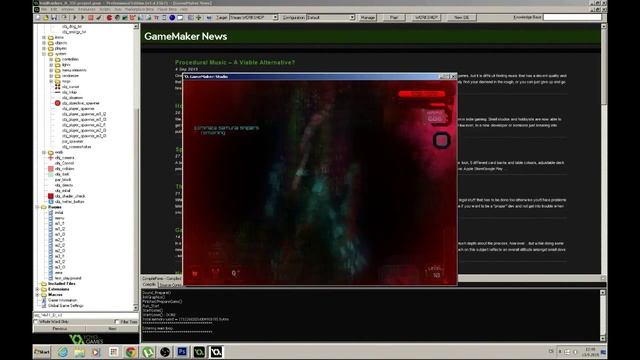
Task: Expand the Extensions folder
Action: tap(37, 289)
